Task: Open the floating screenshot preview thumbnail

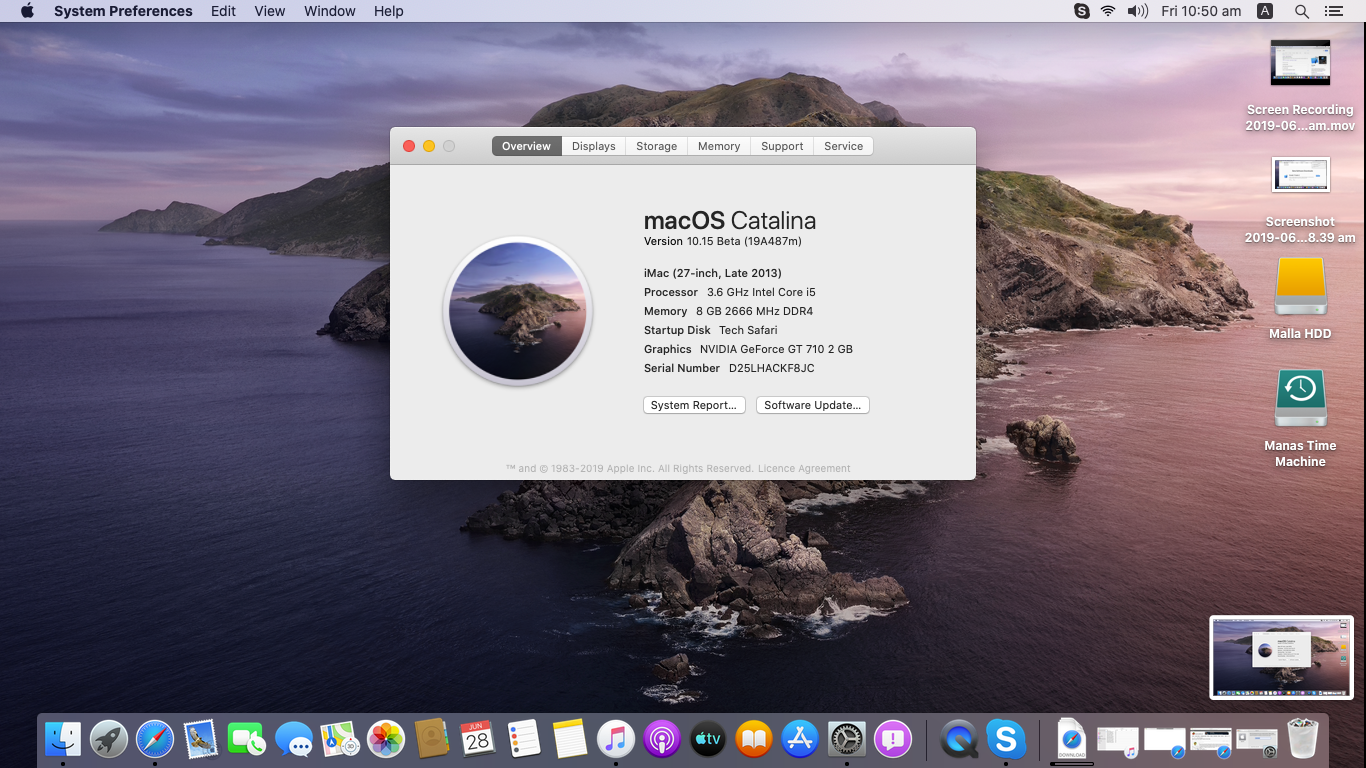Action: point(1281,656)
